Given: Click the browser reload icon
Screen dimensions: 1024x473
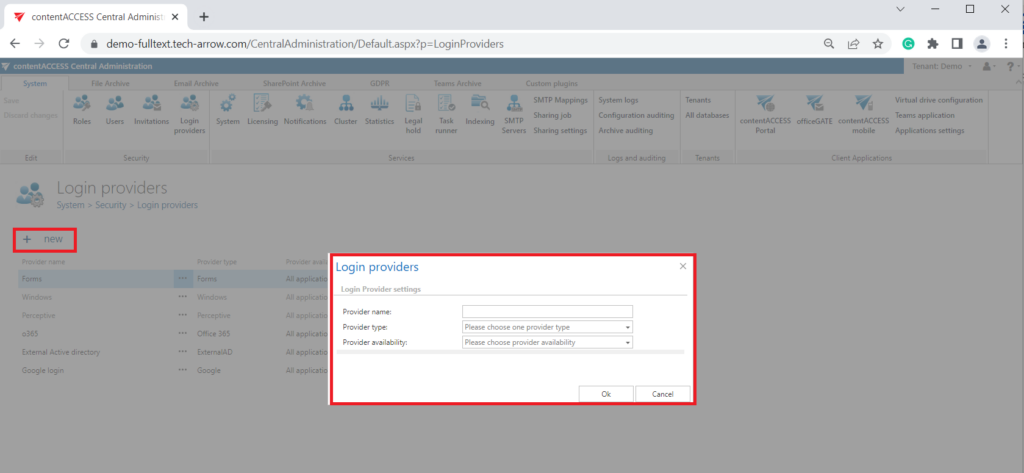Looking at the screenshot, I should point(64,44).
